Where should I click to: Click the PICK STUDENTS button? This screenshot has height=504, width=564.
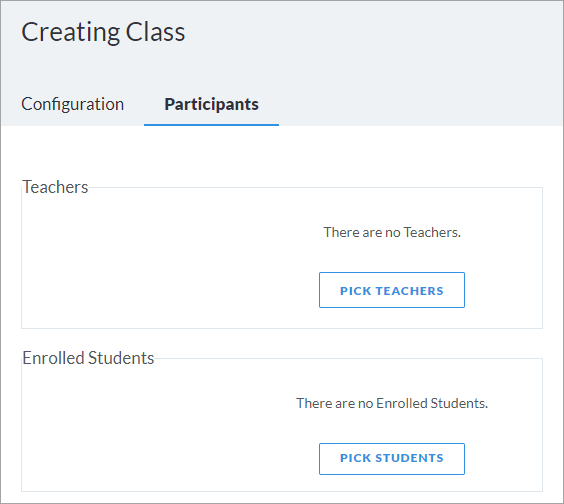[x=392, y=459]
